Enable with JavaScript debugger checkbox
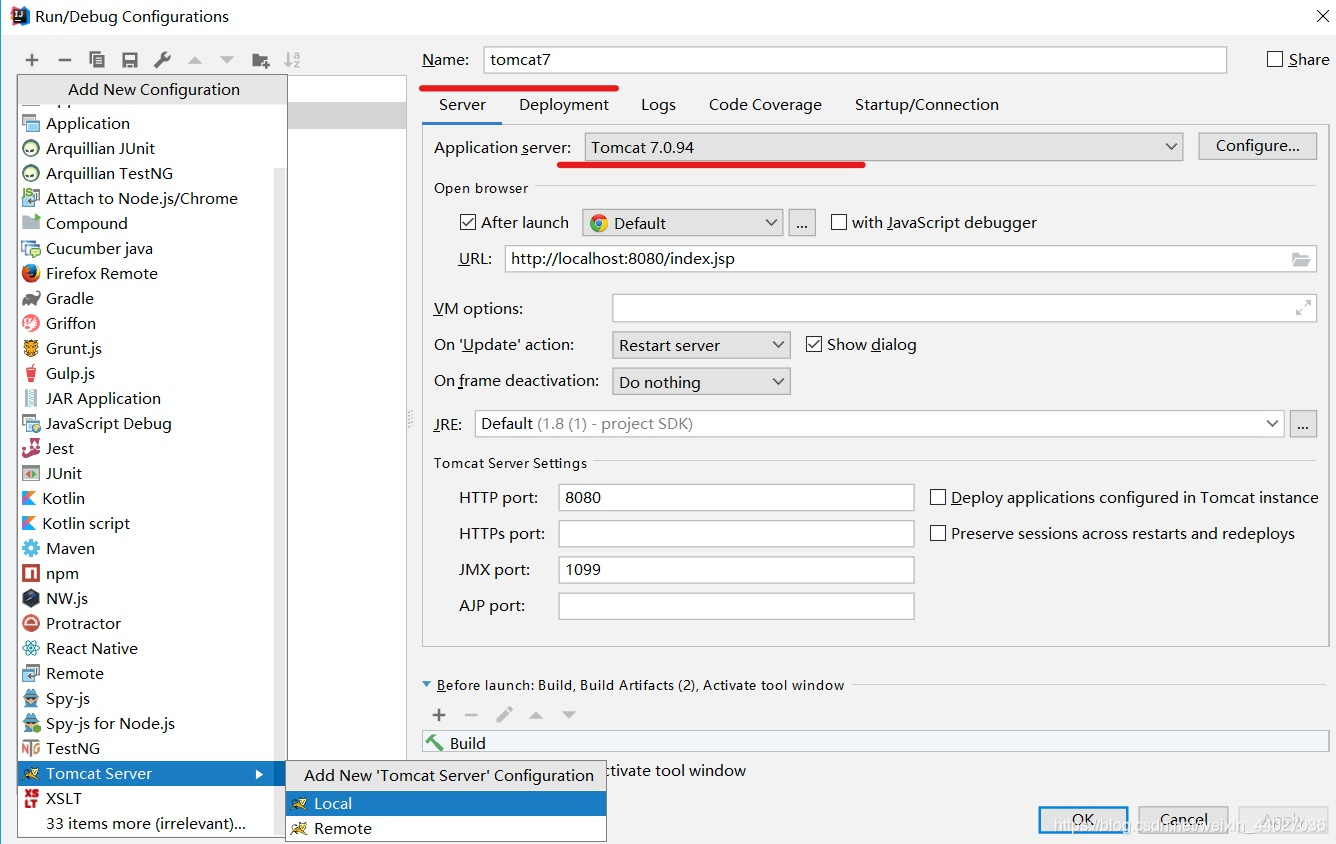Viewport: 1336px width, 844px height. pyautogui.click(x=839, y=222)
